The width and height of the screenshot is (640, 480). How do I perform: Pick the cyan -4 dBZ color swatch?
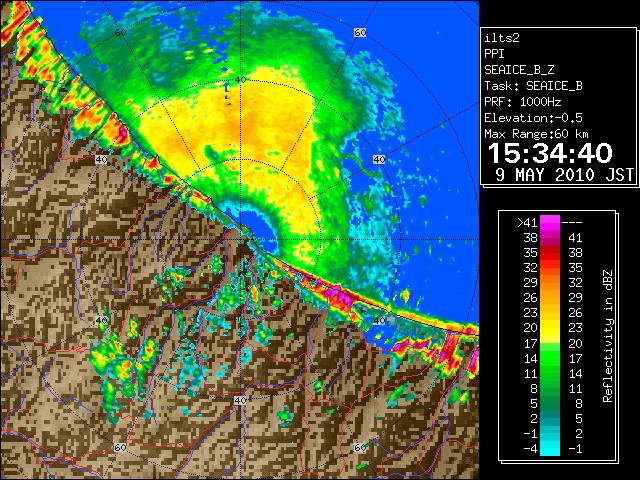[550, 449]
